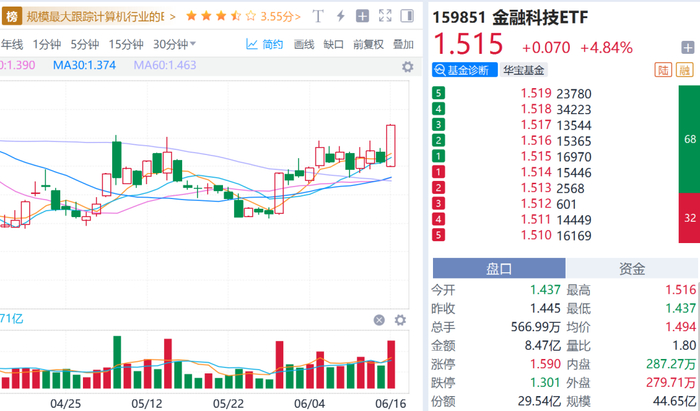Expand the 30分钟 period dropdown
The height and width of the screenshot is (411, 700).
tap(175, 44)
